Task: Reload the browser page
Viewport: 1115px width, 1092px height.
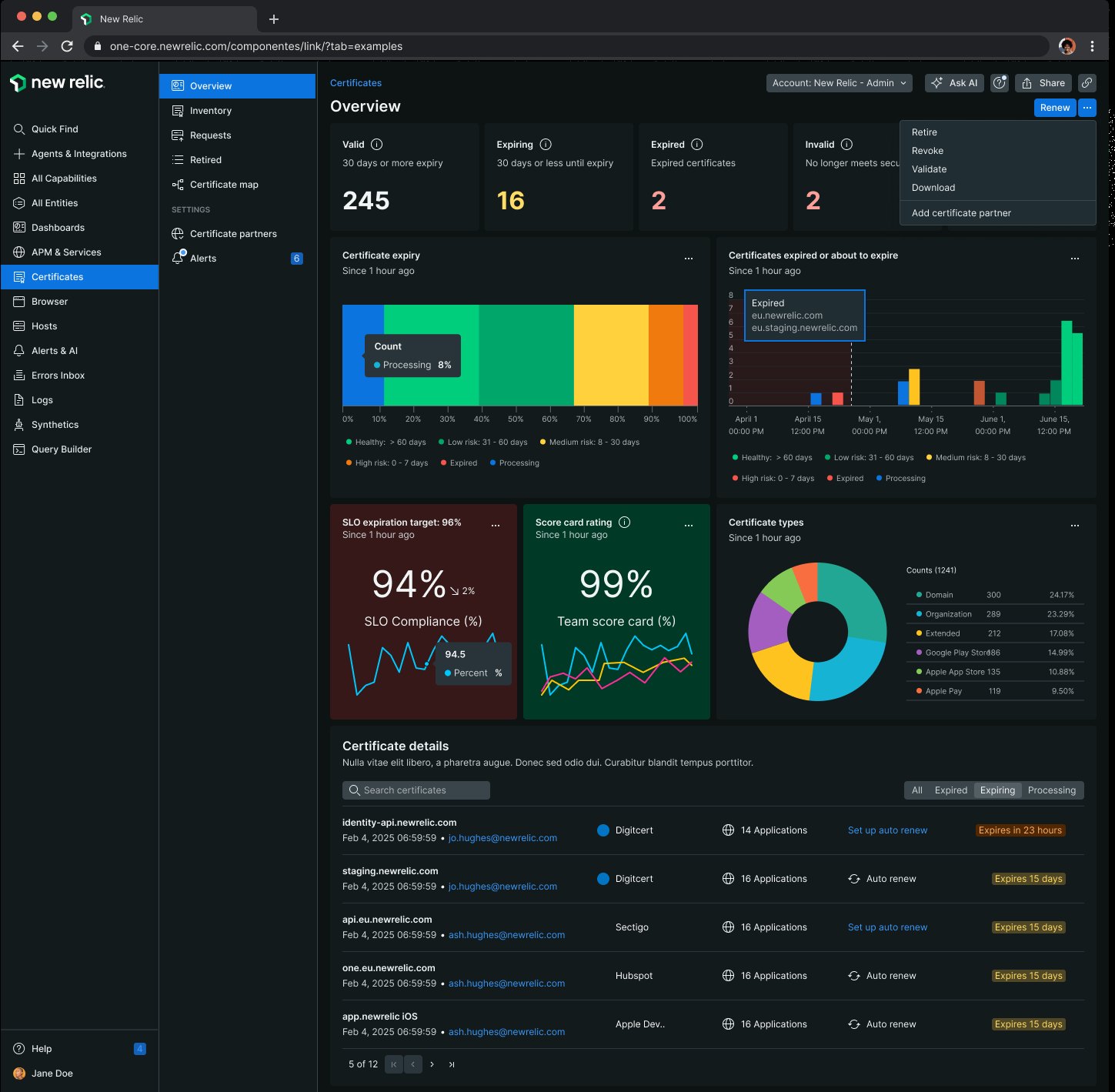Action: tap(67, 46)
